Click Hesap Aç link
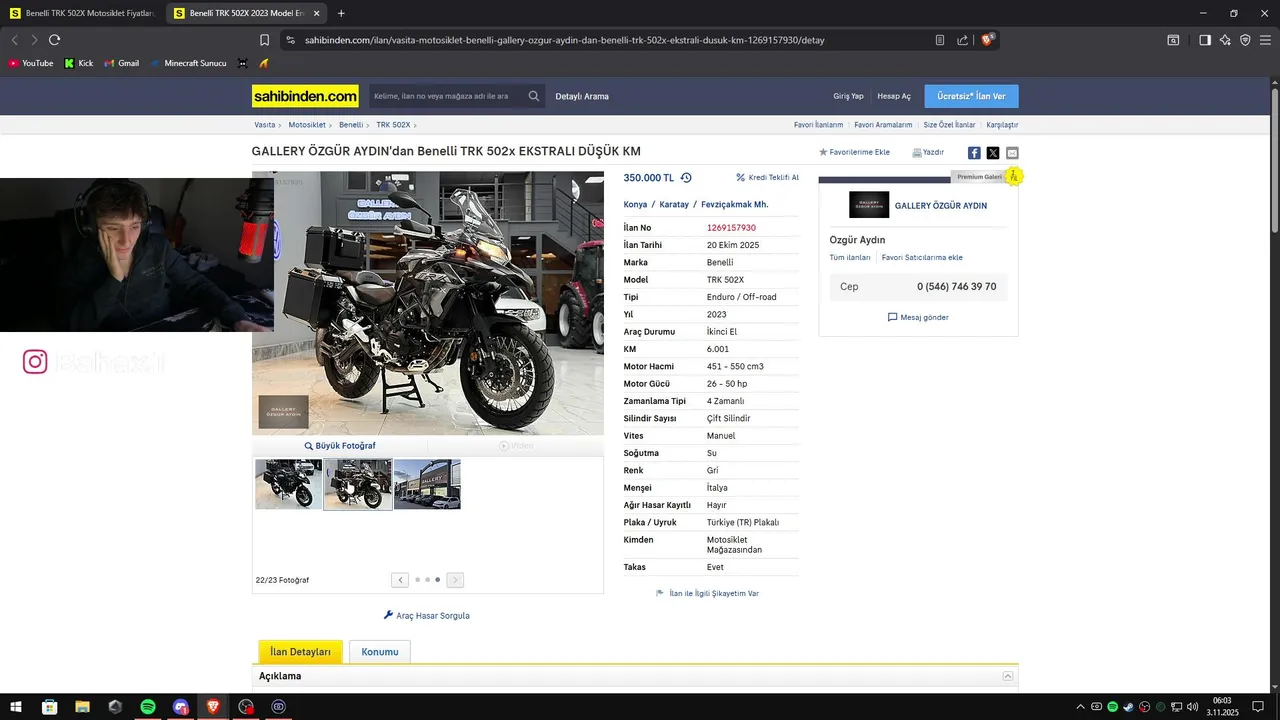The image size is (1280, 720). point(894,96)
